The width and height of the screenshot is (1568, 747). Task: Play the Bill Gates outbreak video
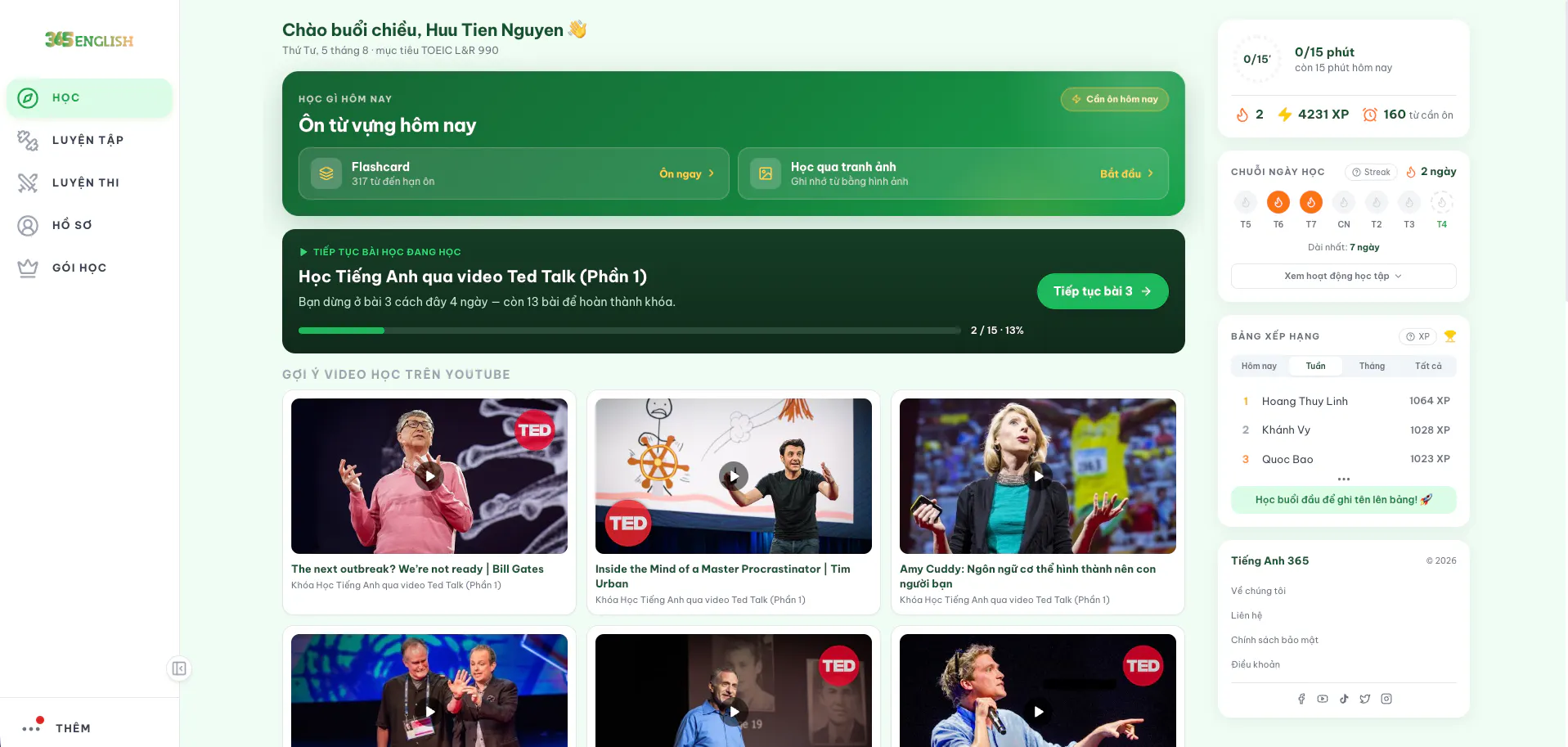coord(429,476)
